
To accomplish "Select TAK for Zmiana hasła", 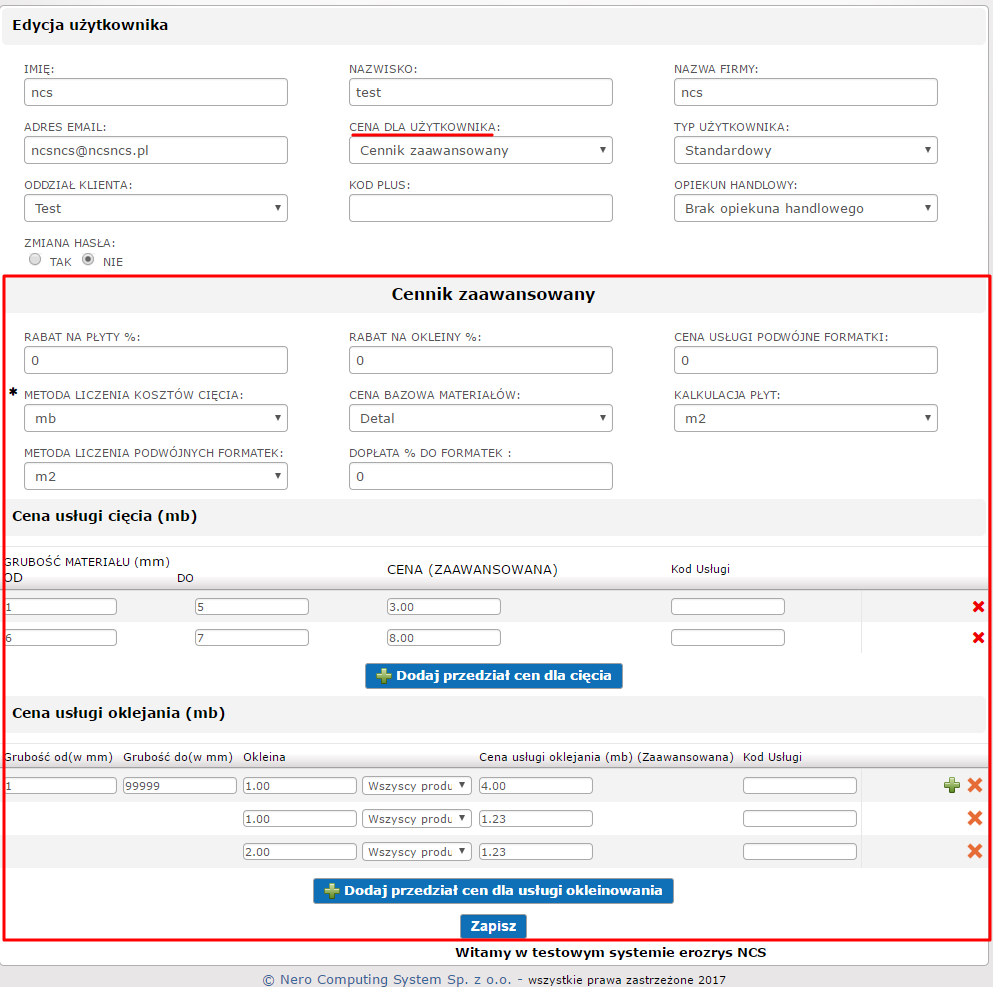I will 36,260.
